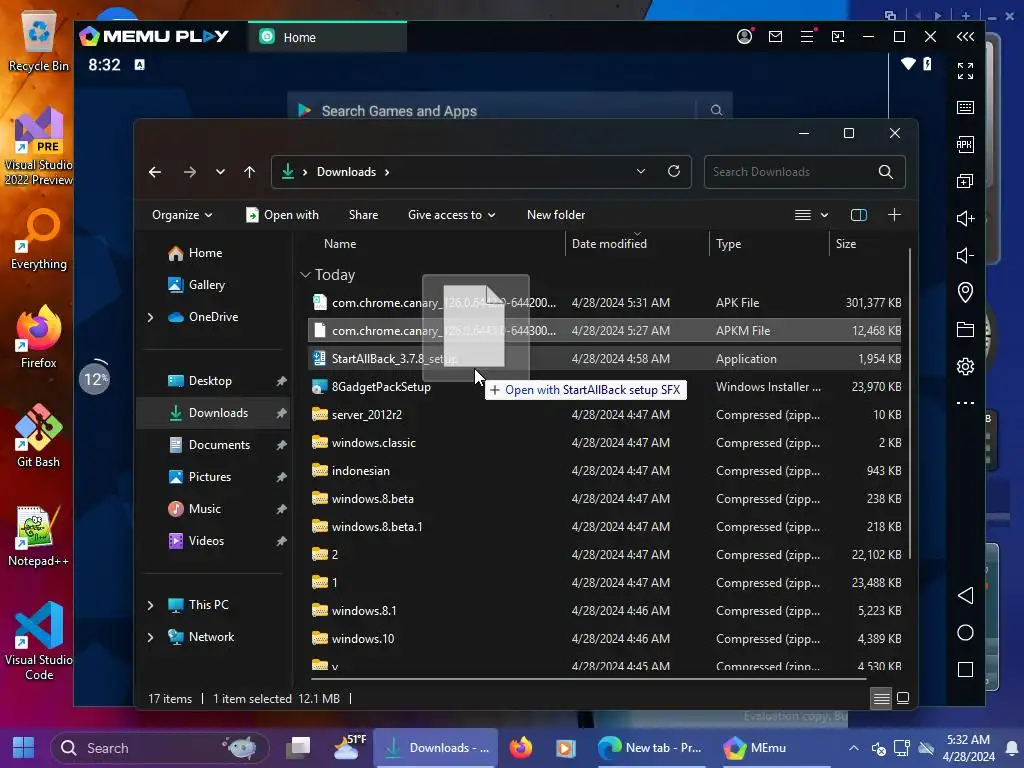Expand address bar history dropdown
1024x768 pixels.
[x=641, y=171]
